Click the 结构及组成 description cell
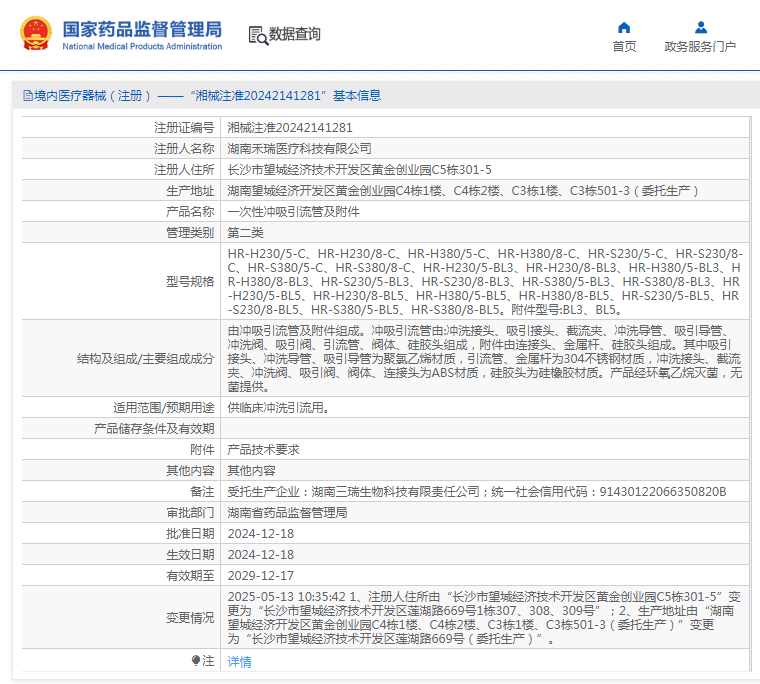This screenshot has height=684, width=760. coord(485,358)
